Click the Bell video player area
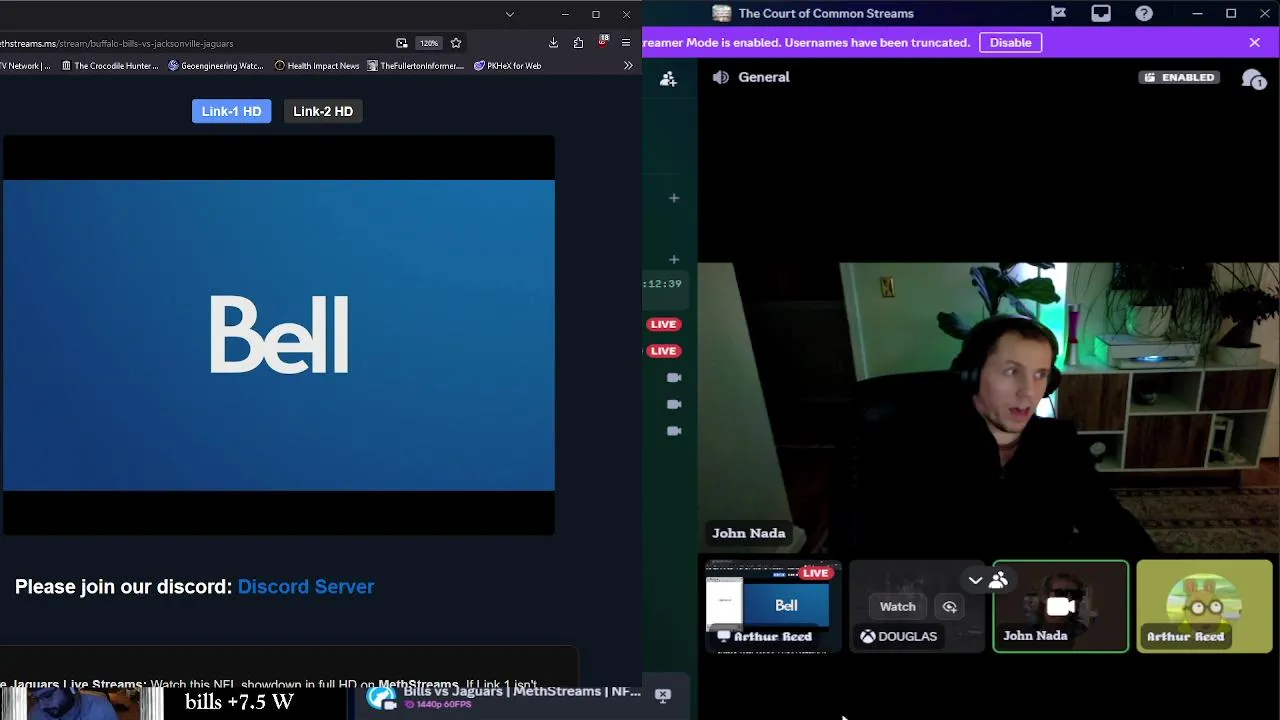The height and width of the screenshot is (720, 1280). [x=278, y=335]
